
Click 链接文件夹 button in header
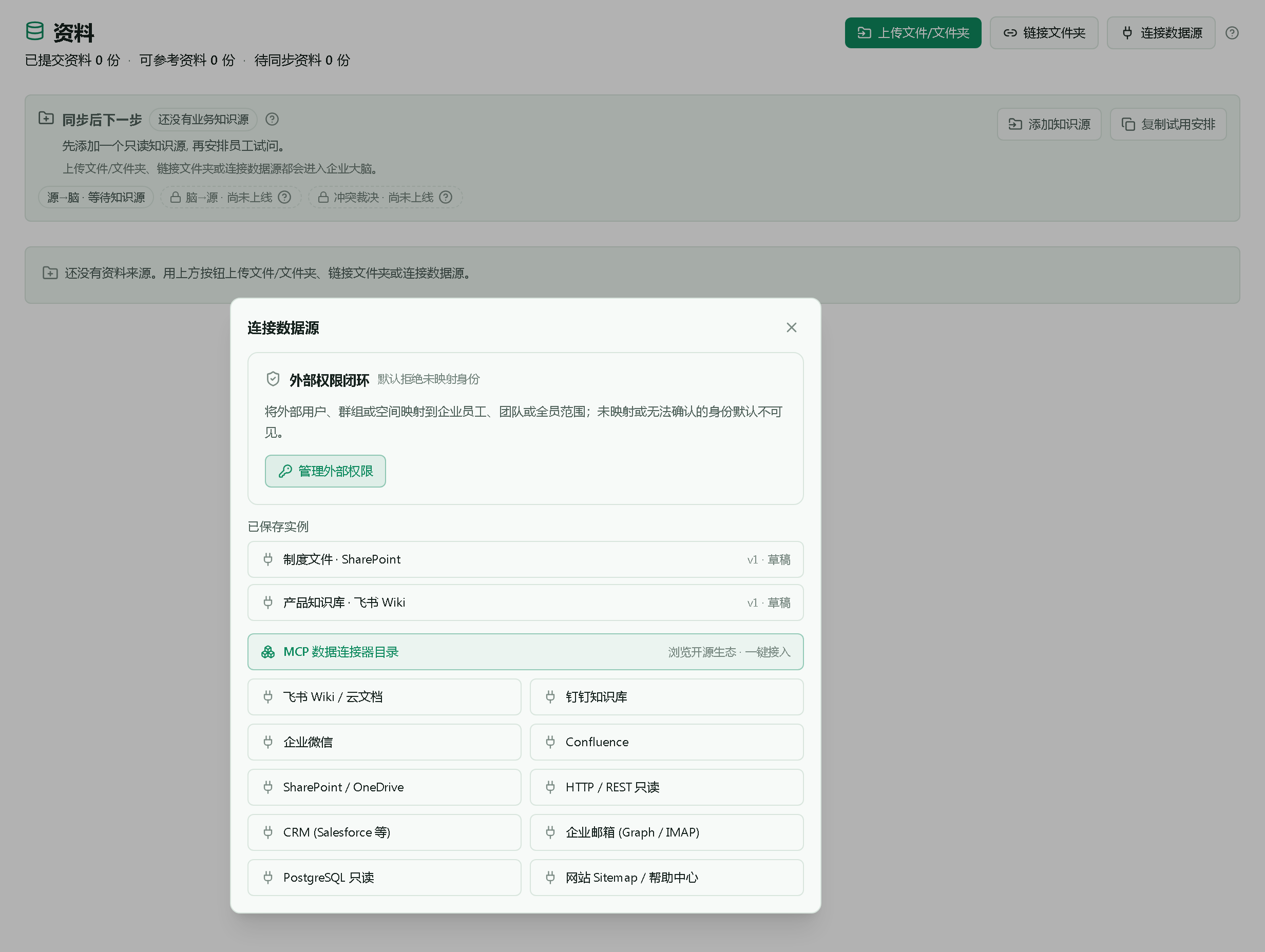pyautogui.click(x=1044, y=33)
